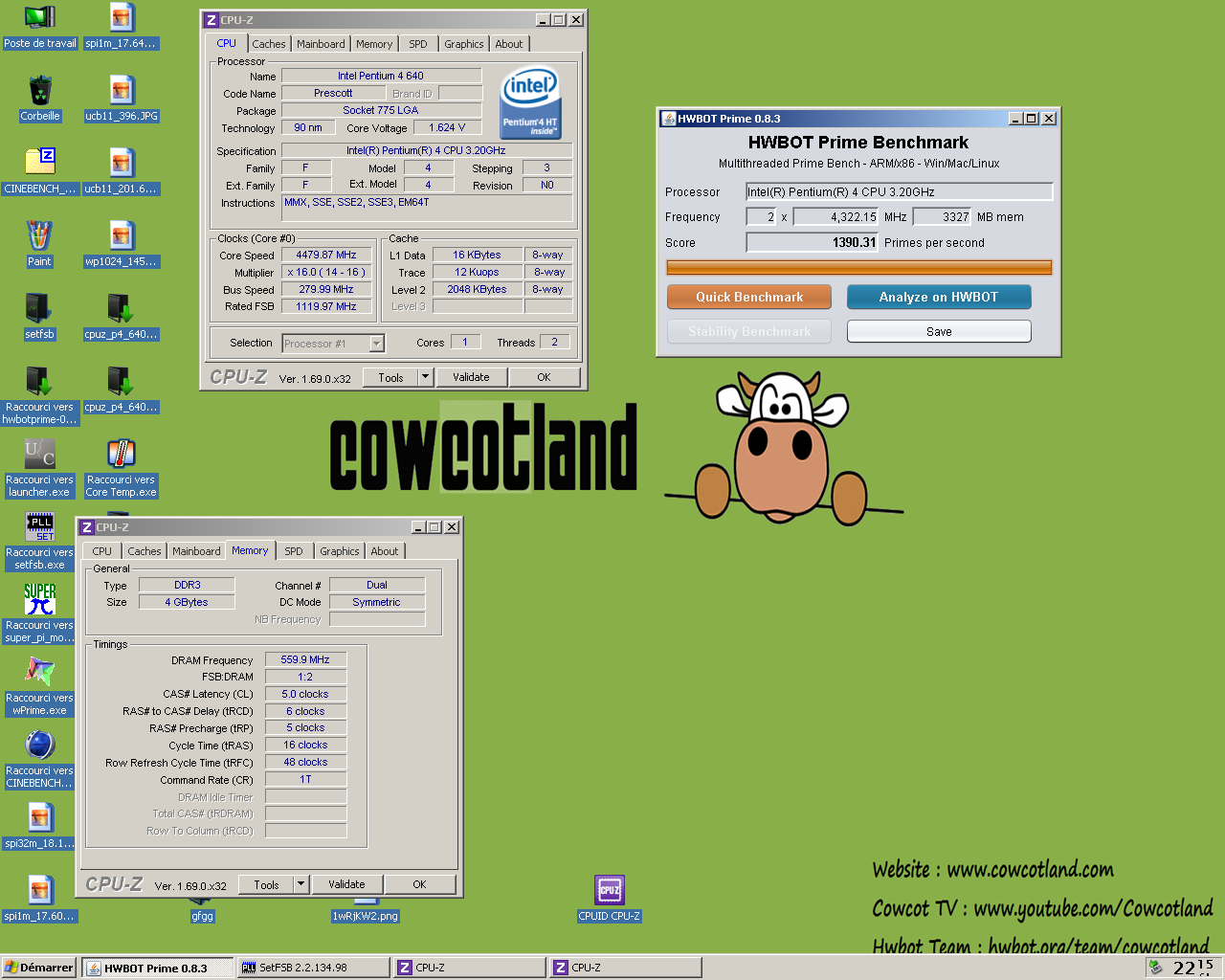Image resolution: width=1225 pixels, height=980 pixels.
Task: Open Core Temp.exe shortcut icon
Action: tap(121, 468)
